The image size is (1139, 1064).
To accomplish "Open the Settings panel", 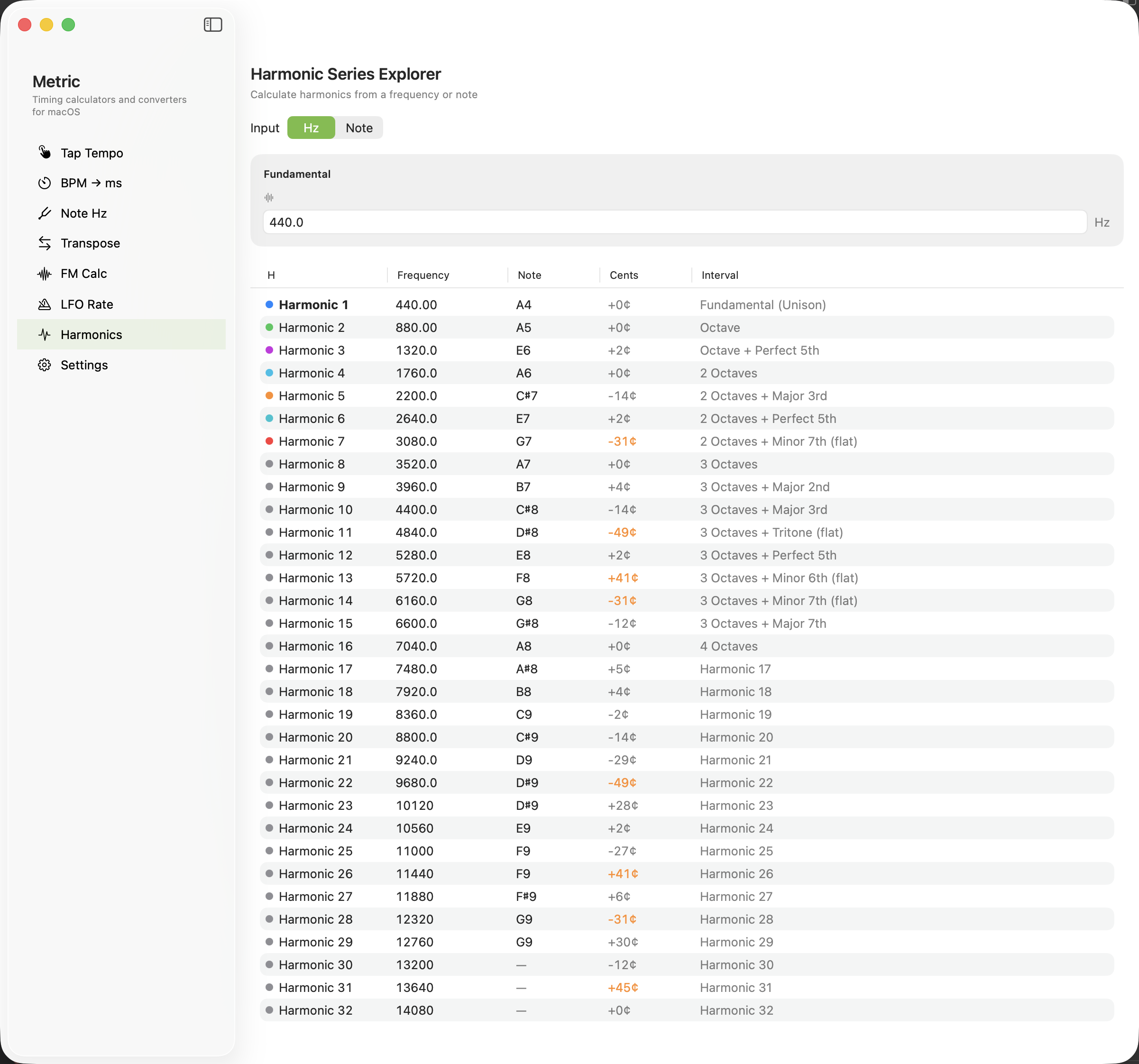I will pos(84,365).
